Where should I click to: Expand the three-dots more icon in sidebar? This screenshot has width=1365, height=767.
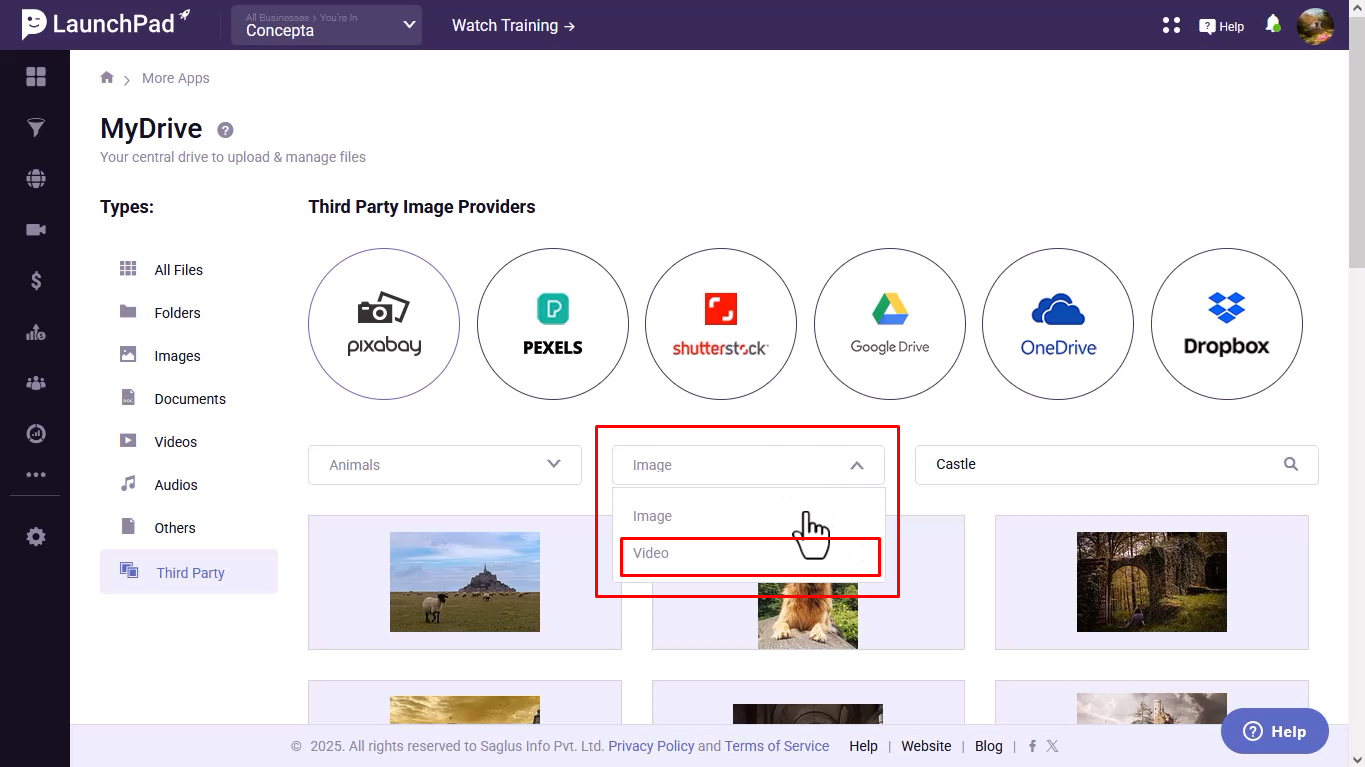pos(36,475)
